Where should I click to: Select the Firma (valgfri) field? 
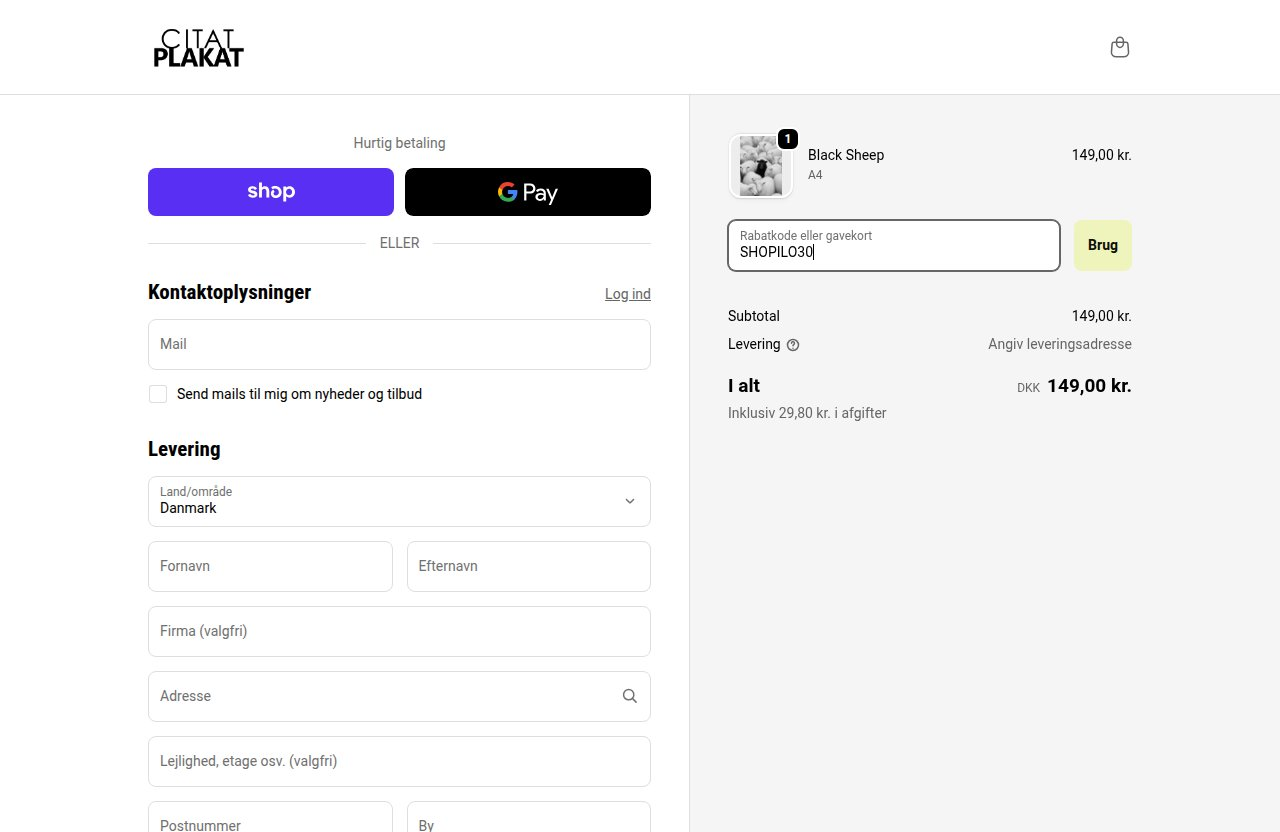(399, 631)
